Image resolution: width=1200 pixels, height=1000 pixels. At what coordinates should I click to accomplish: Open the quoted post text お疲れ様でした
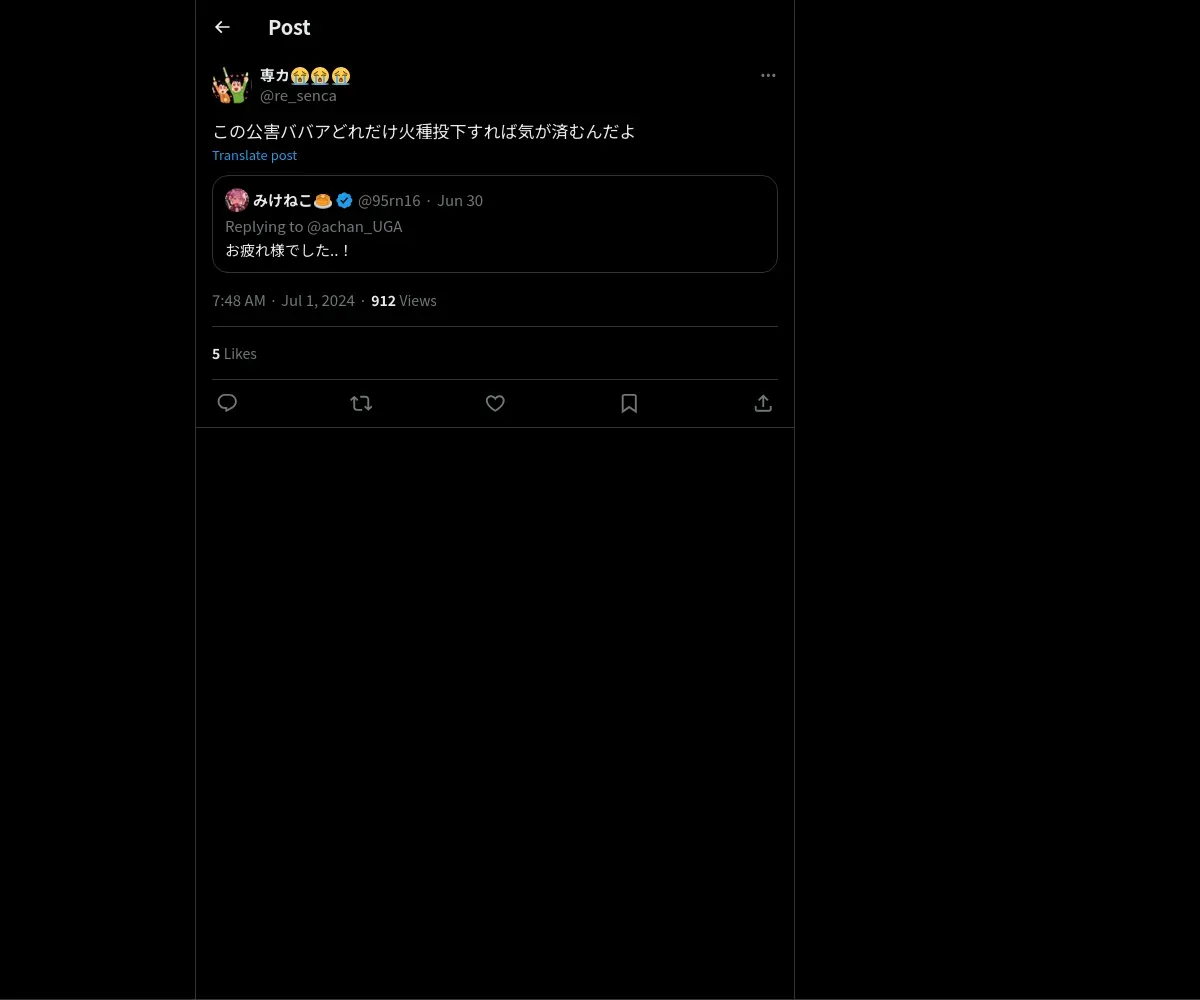click(x=288, y=250)
